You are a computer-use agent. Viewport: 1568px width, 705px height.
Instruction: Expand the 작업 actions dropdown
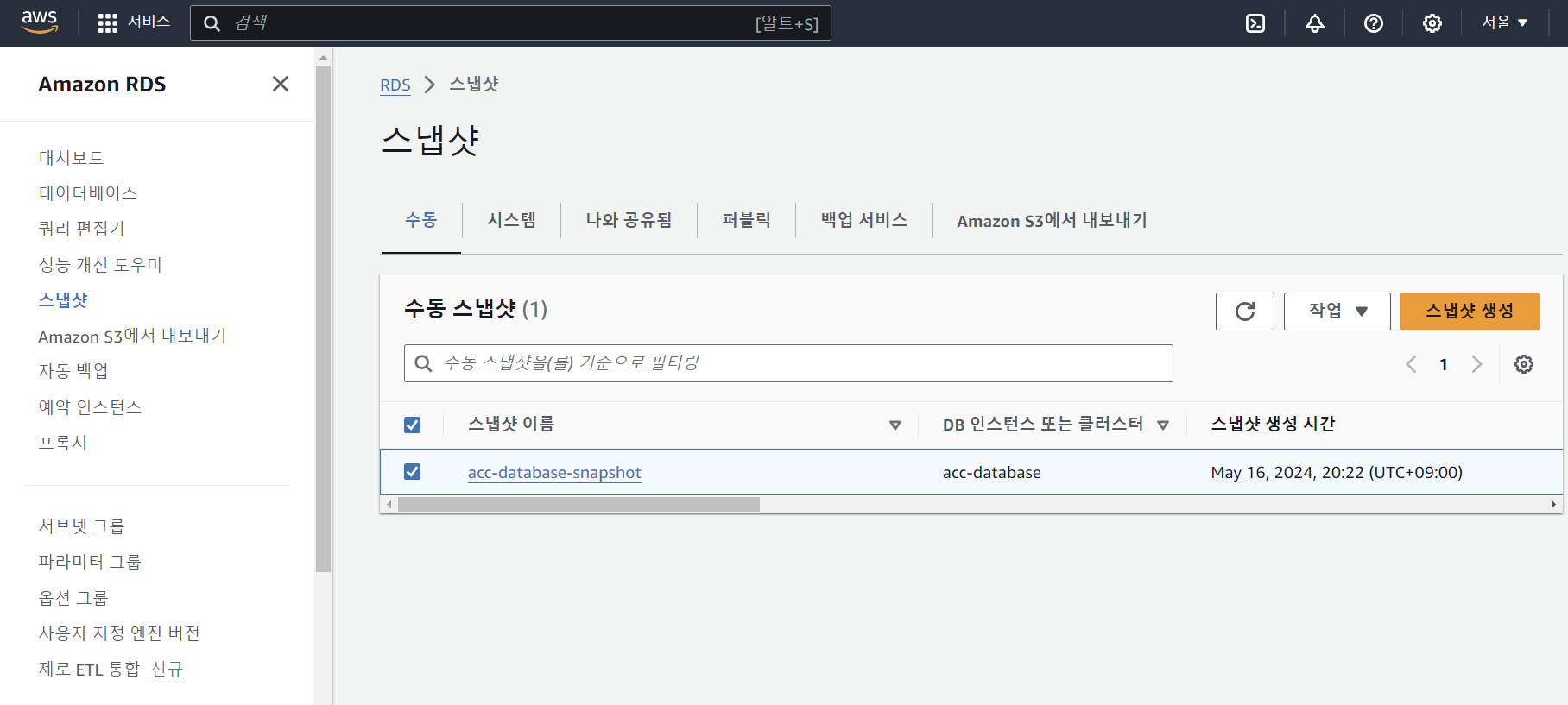point(1337,312)
